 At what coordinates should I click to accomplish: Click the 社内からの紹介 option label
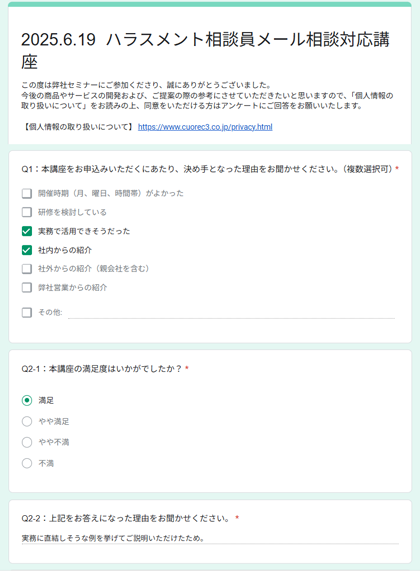point(65,250)
